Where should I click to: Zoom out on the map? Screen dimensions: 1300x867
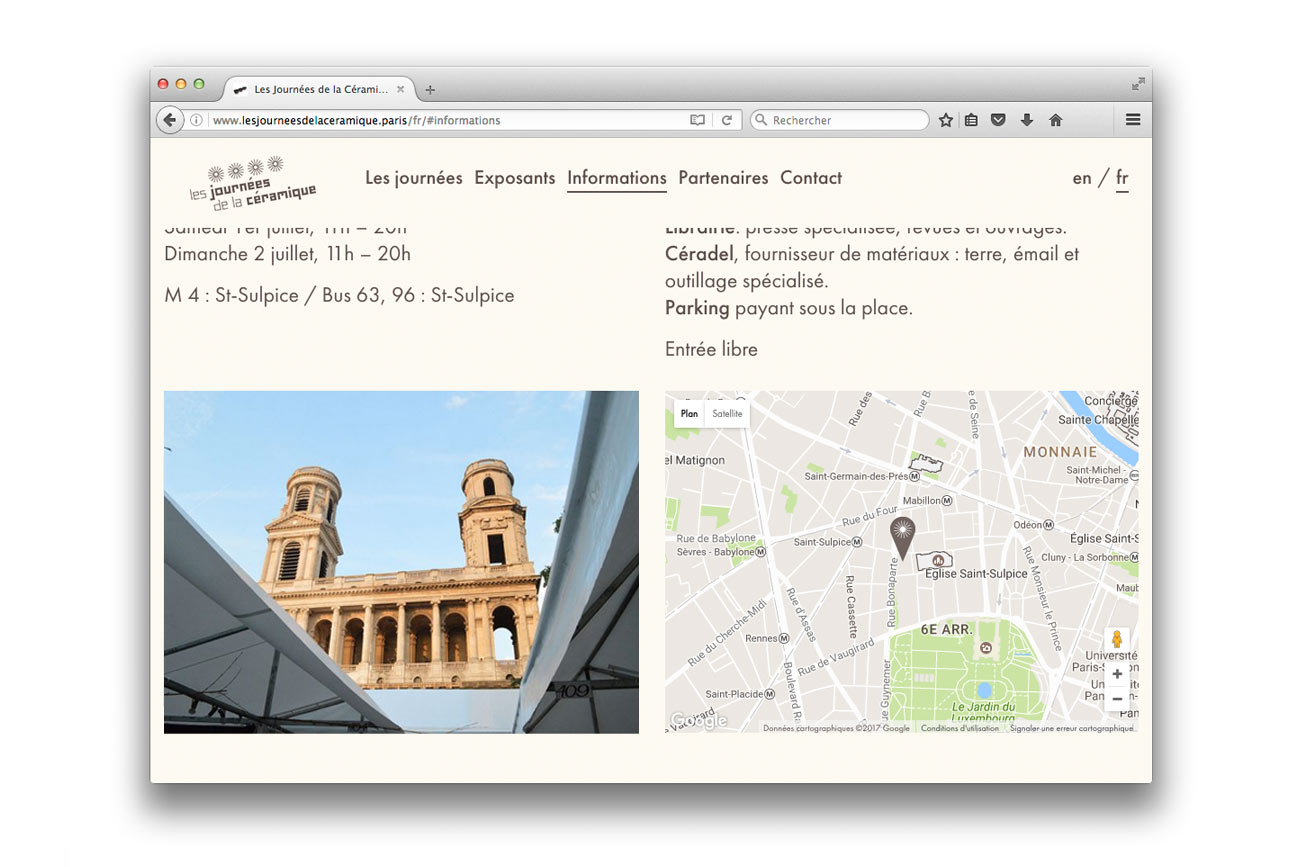(x=1117, y=698)
